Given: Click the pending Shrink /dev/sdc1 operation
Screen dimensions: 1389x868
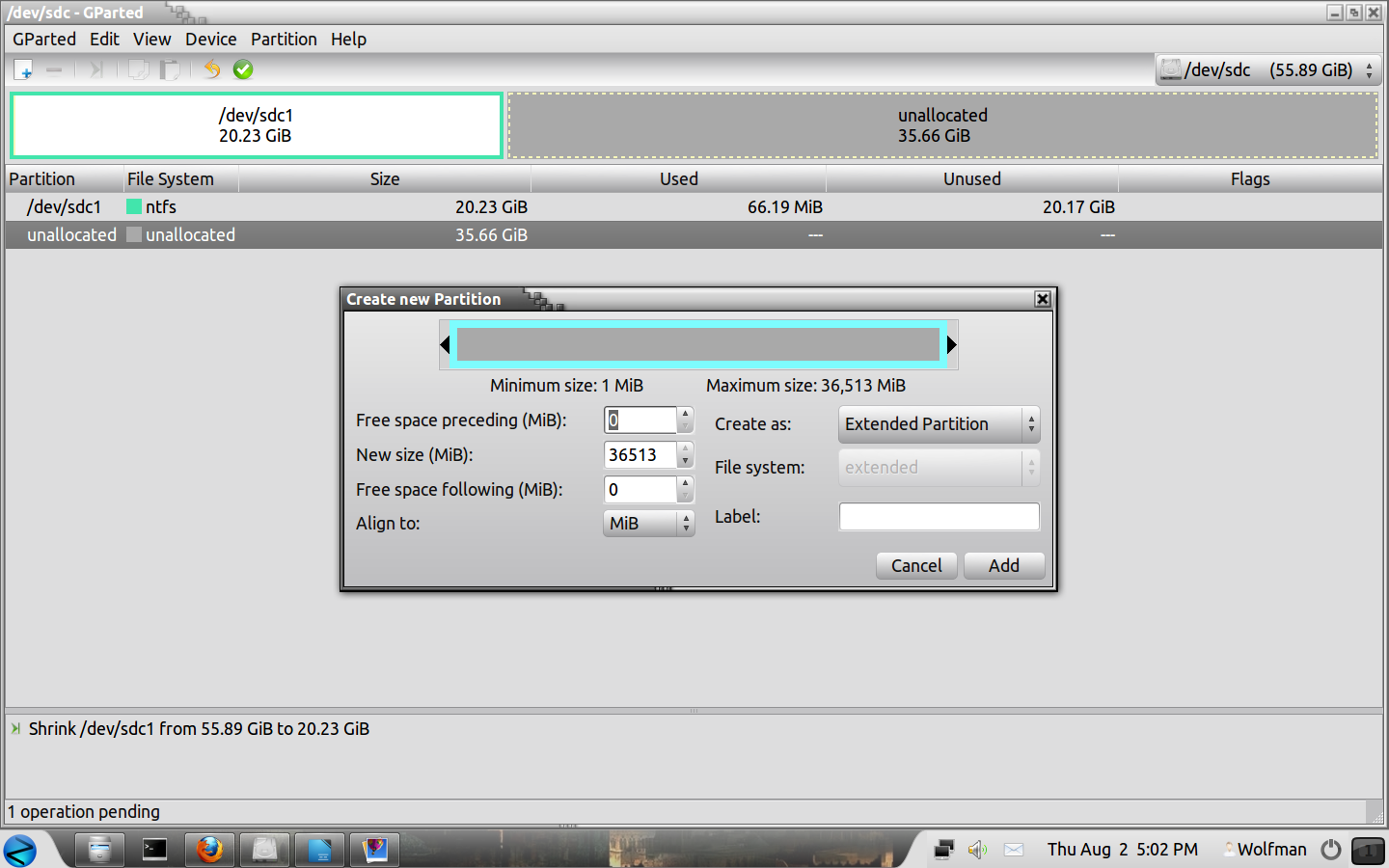Looking at the screenshot, I should (x=199, y=729).
